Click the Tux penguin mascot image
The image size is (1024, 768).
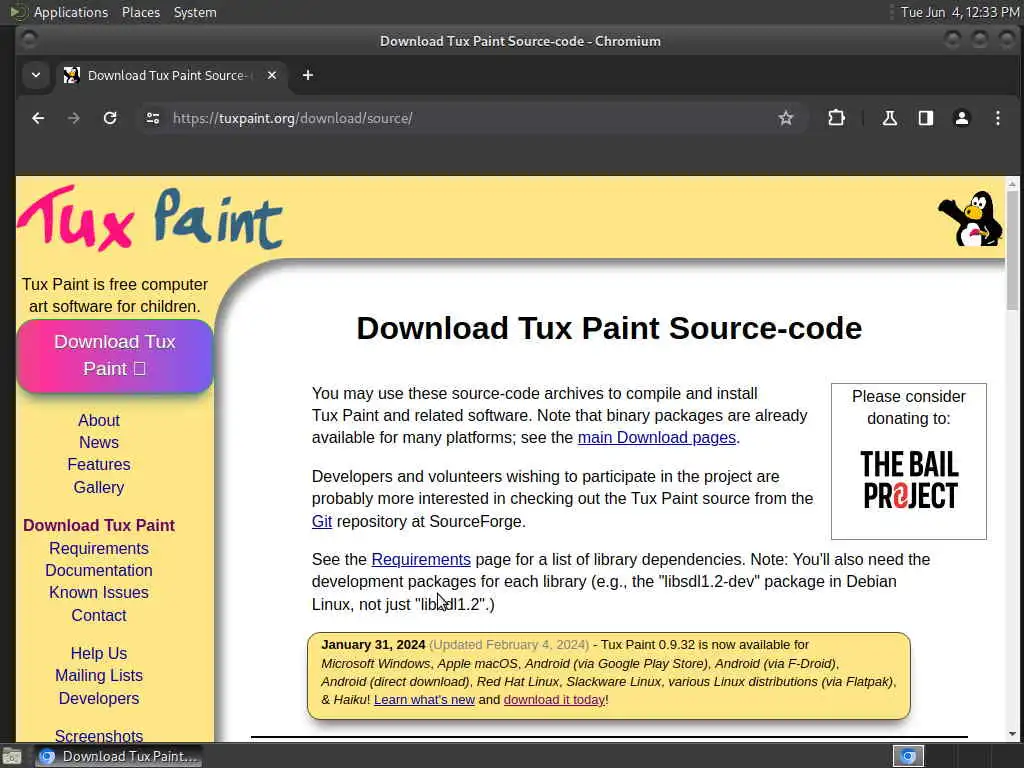pyautogui.click(x=971, y=219)
